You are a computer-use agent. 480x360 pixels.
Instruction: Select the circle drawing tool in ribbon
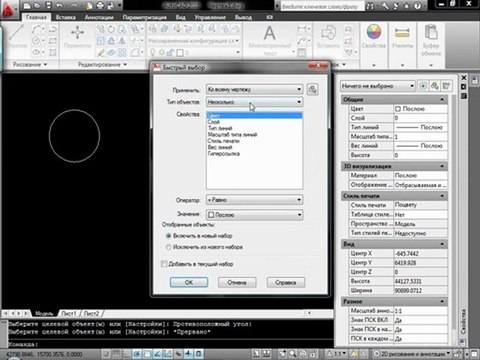coord(36,41)
